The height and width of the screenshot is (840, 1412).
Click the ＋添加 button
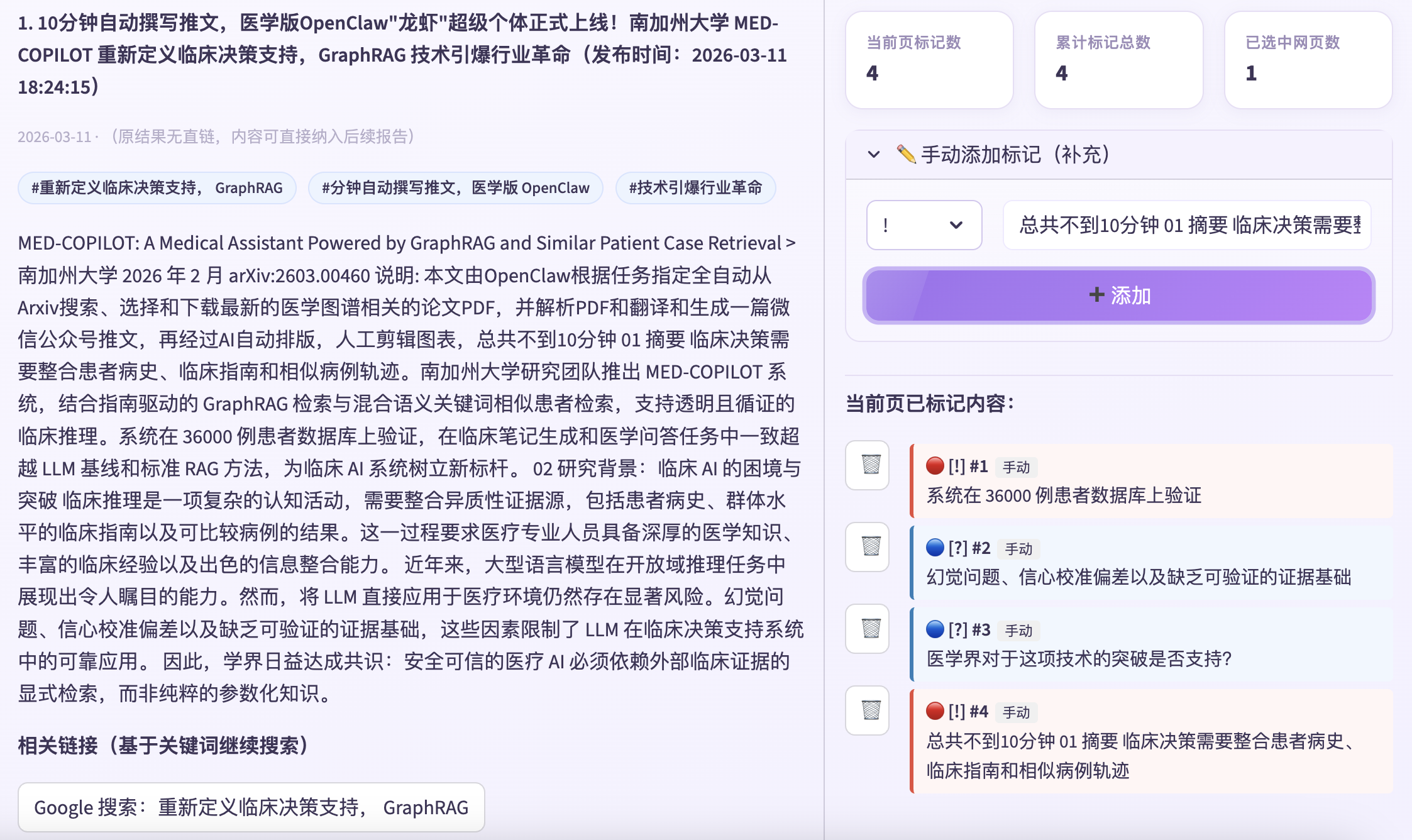click(x=1119, y=296)
